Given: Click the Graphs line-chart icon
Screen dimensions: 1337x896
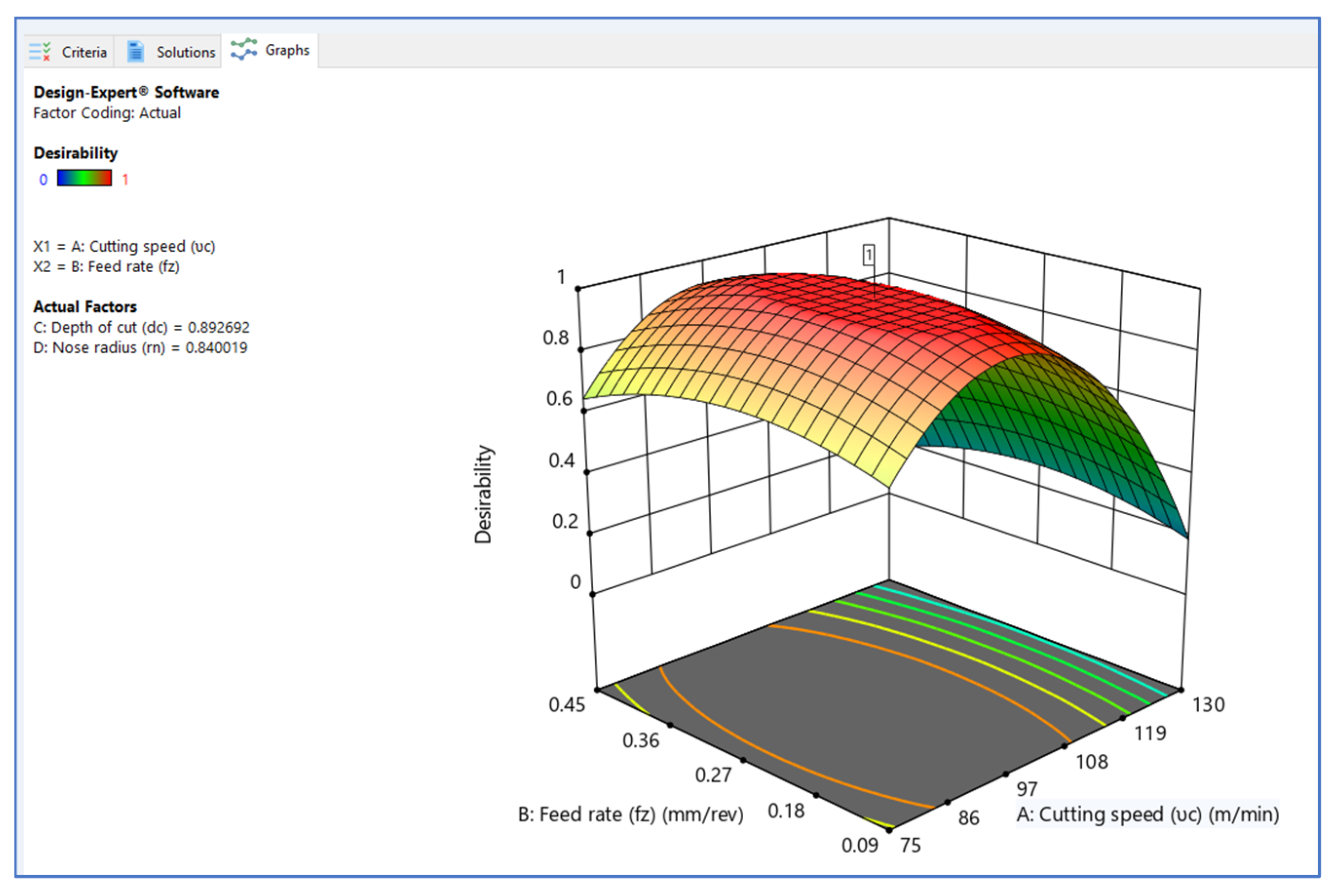Looking at the screenshot, I should 244,50.
